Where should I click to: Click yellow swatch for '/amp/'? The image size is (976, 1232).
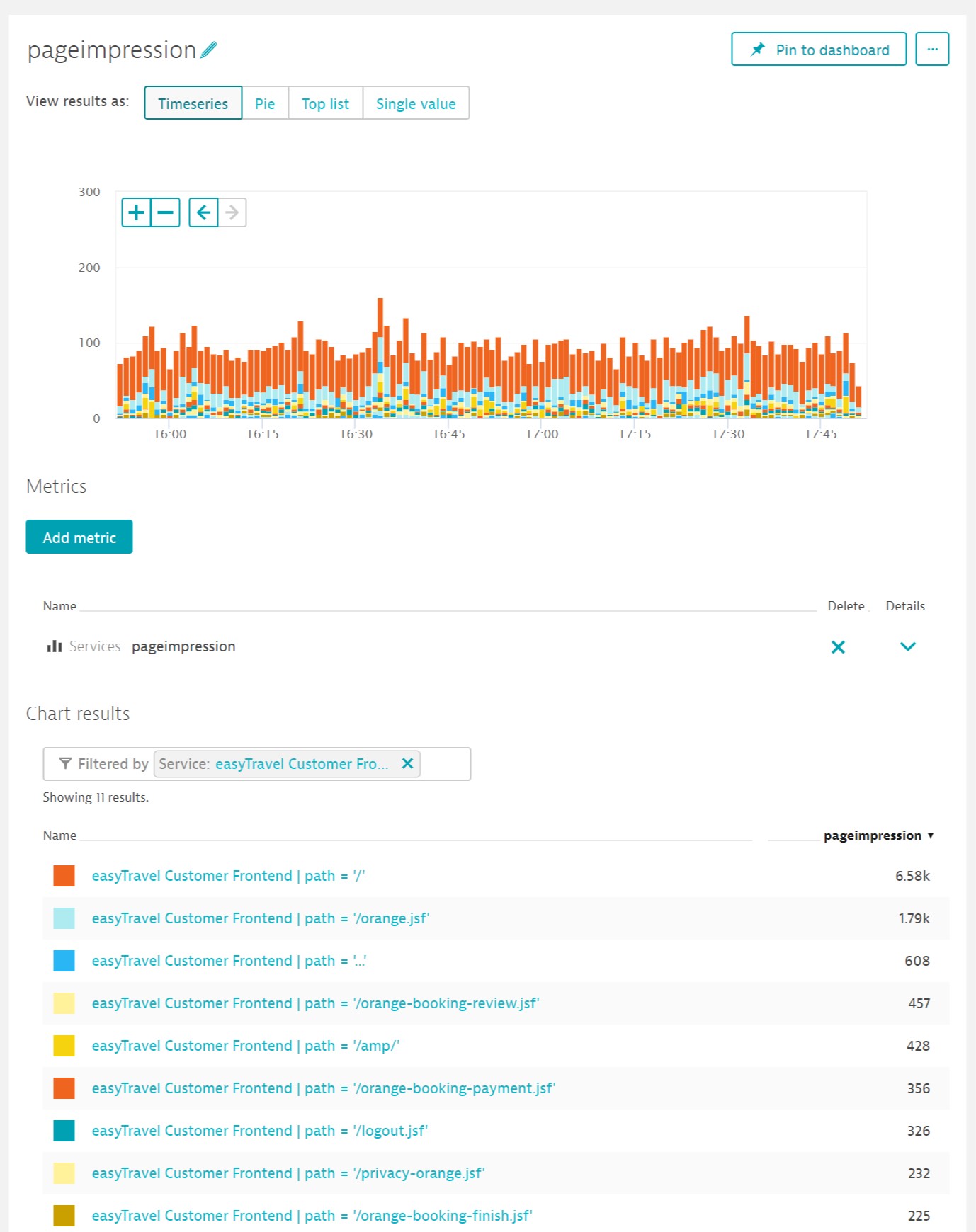(64, 1046)
